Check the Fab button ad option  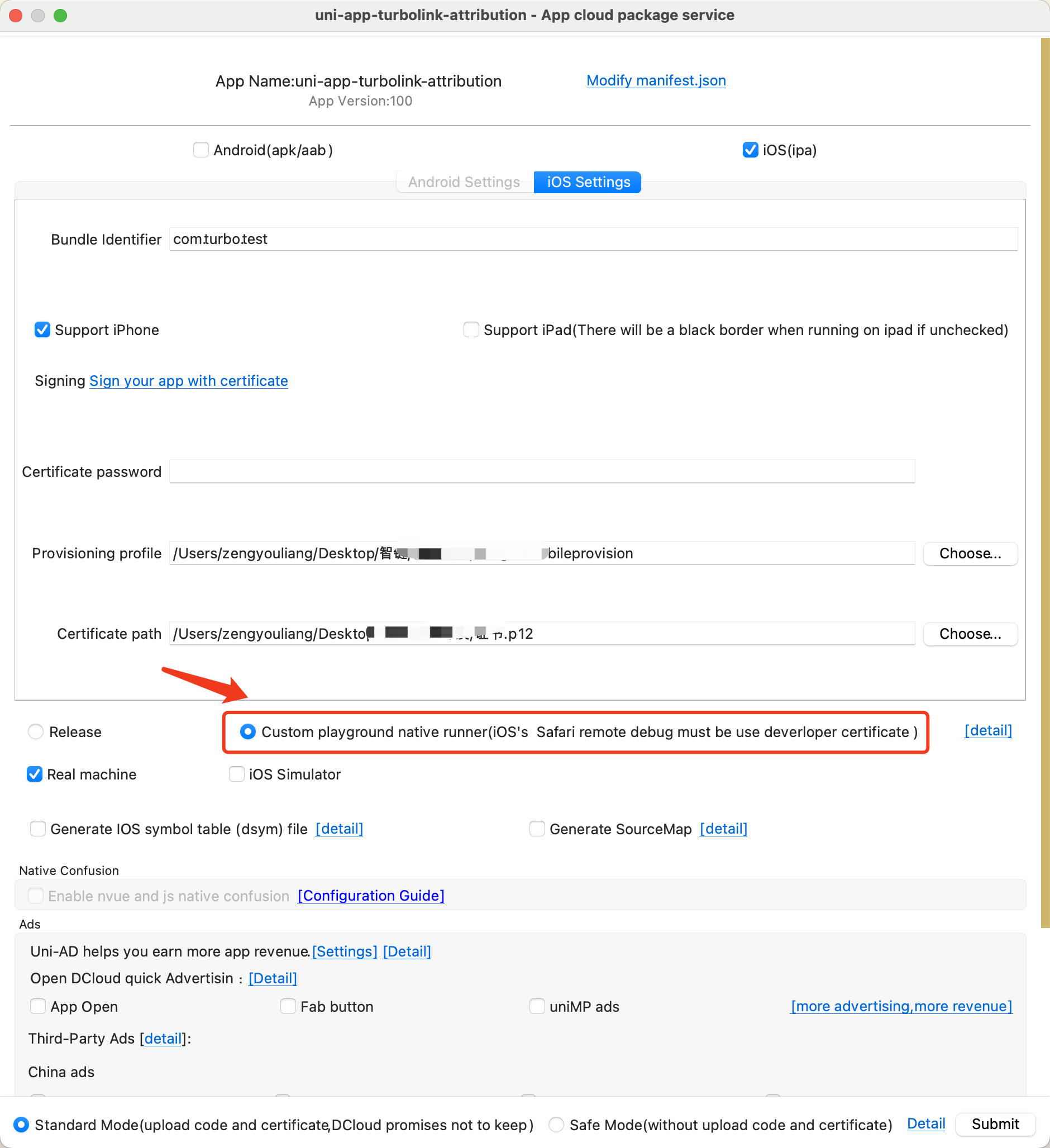[x=288, y=1007]
